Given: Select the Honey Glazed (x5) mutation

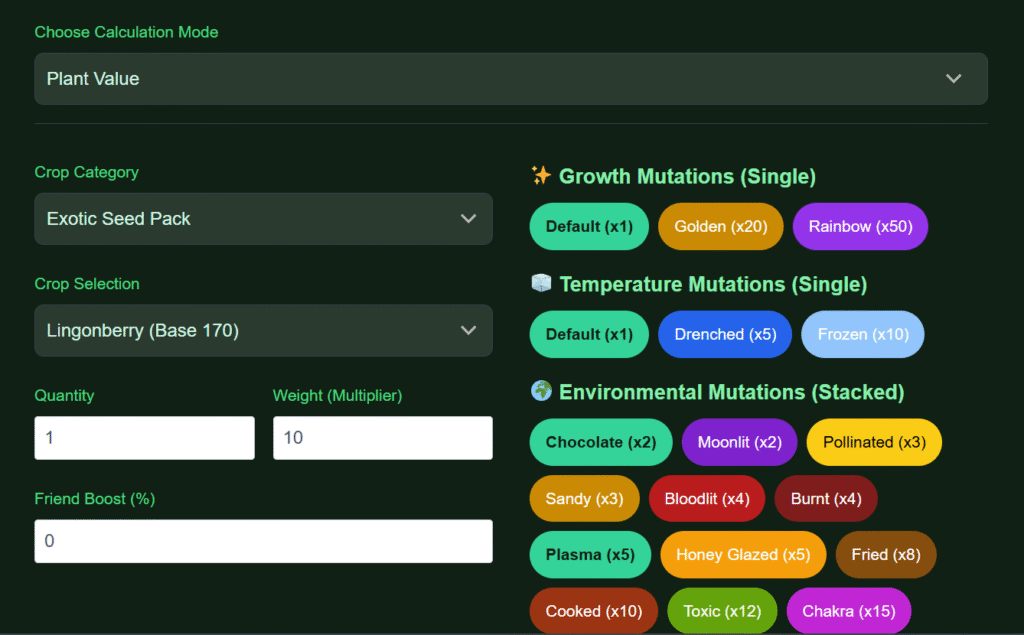Looking at the screenshot, I should click(742, 554).
